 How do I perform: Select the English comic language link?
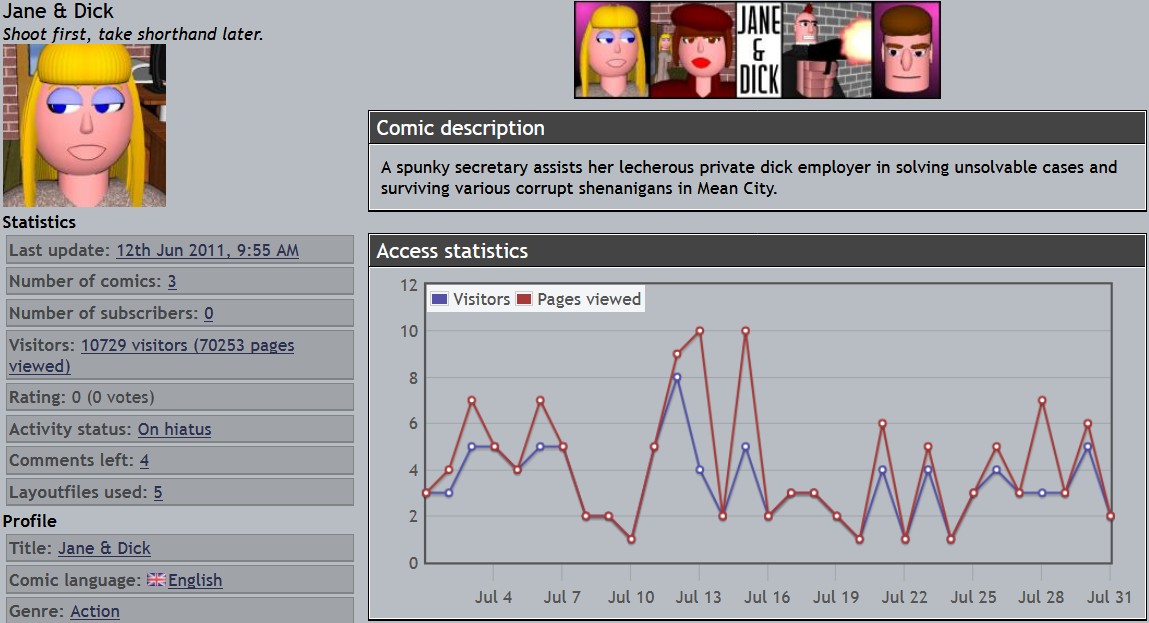point(195,581)
